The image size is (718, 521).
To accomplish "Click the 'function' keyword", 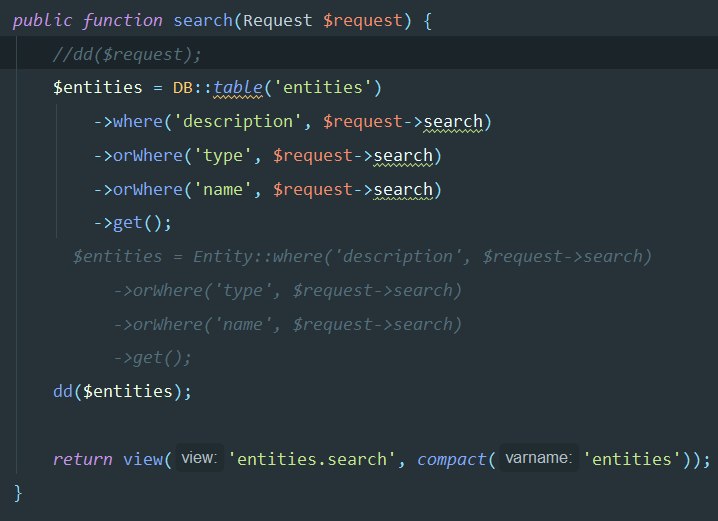I will [122, 21].
